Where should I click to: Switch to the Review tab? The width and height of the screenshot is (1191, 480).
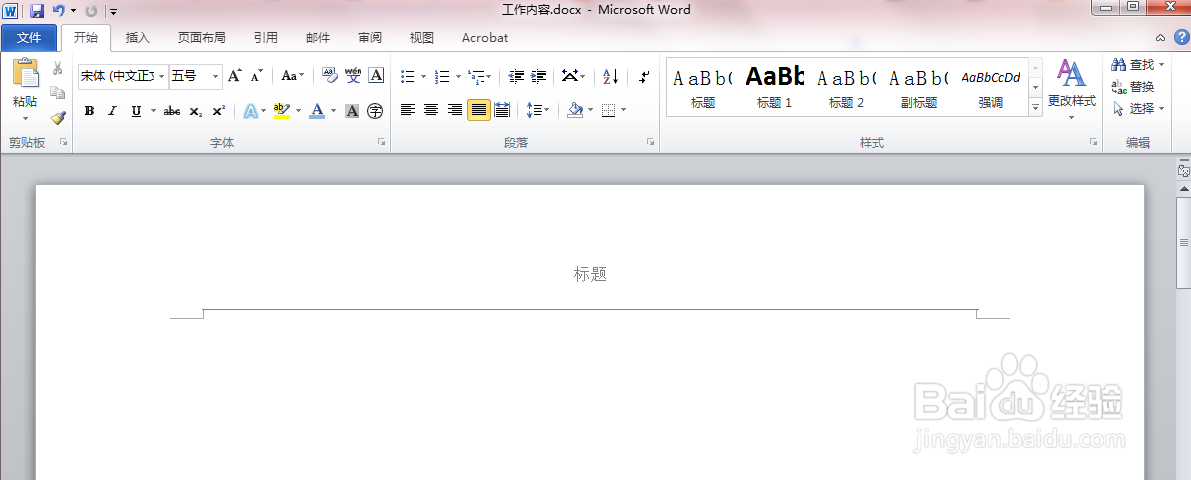point(370,37)
